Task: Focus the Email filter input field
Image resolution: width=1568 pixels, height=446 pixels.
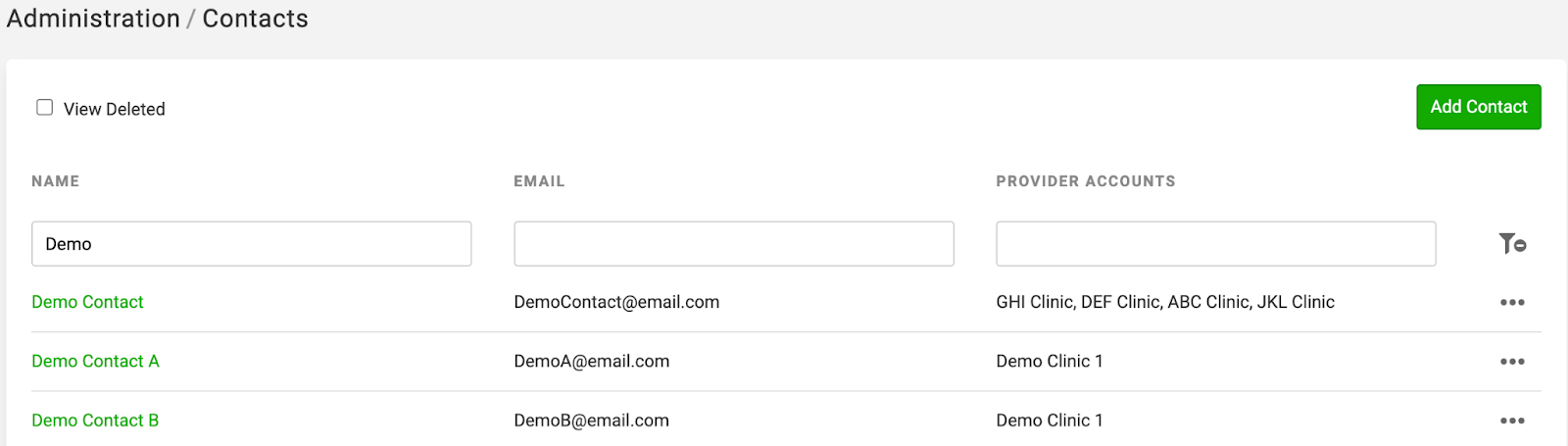Action: [x=734, y=243]
